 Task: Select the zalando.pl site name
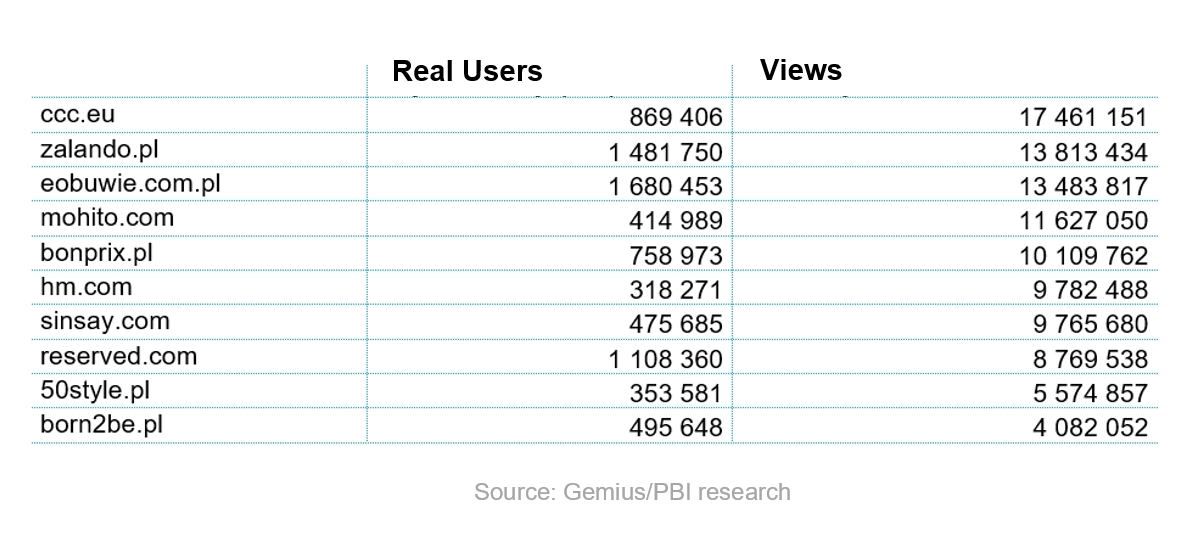coord(99,149)
